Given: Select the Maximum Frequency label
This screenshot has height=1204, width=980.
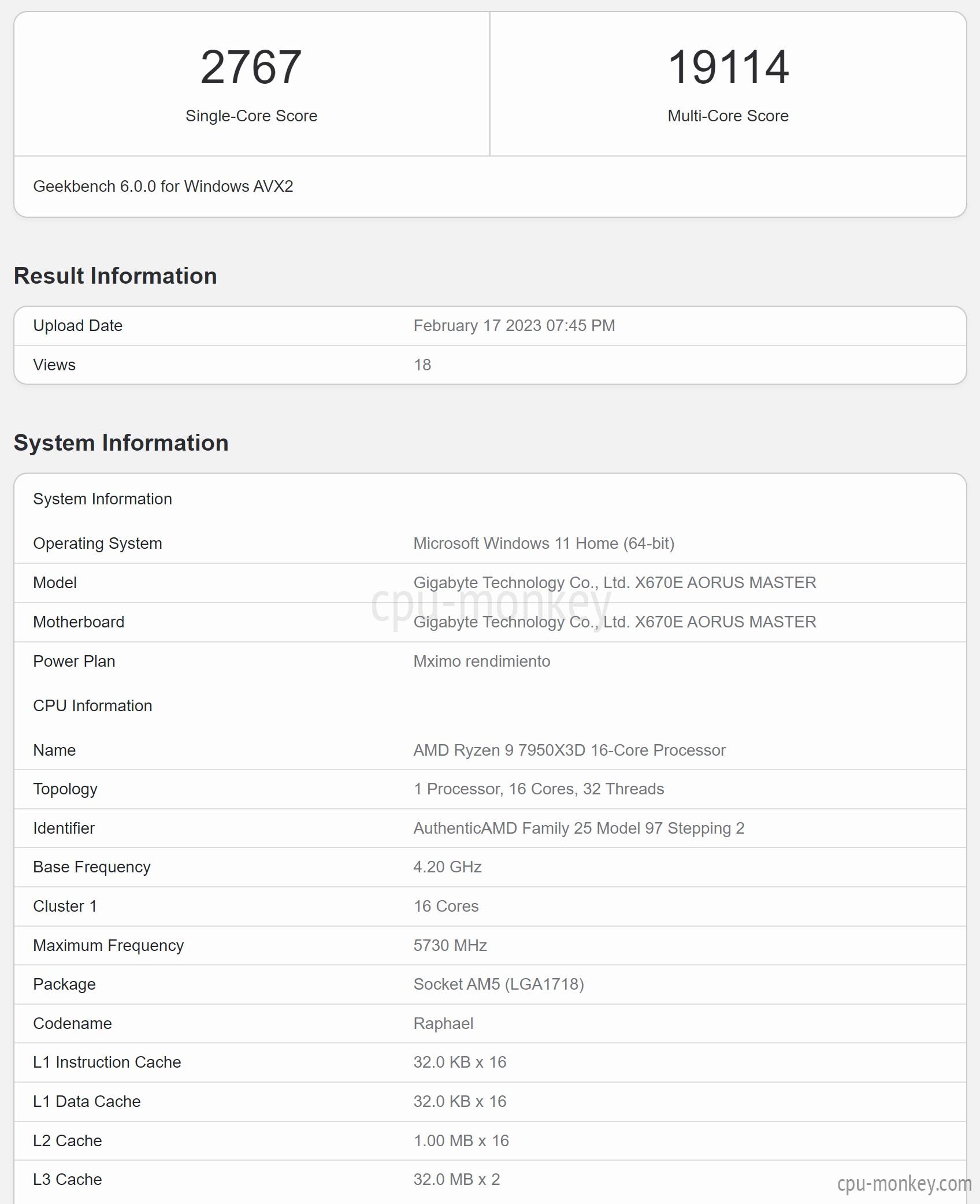Looking at the screenshot, I should coord(109,946).
